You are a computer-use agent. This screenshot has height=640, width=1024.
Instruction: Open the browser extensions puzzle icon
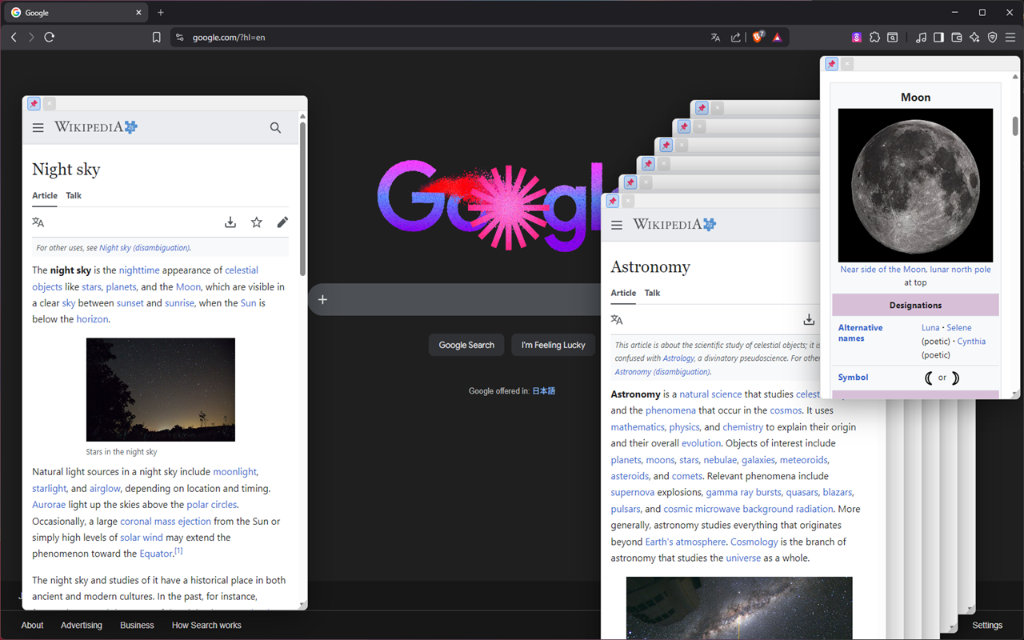[x=874, y=37]
